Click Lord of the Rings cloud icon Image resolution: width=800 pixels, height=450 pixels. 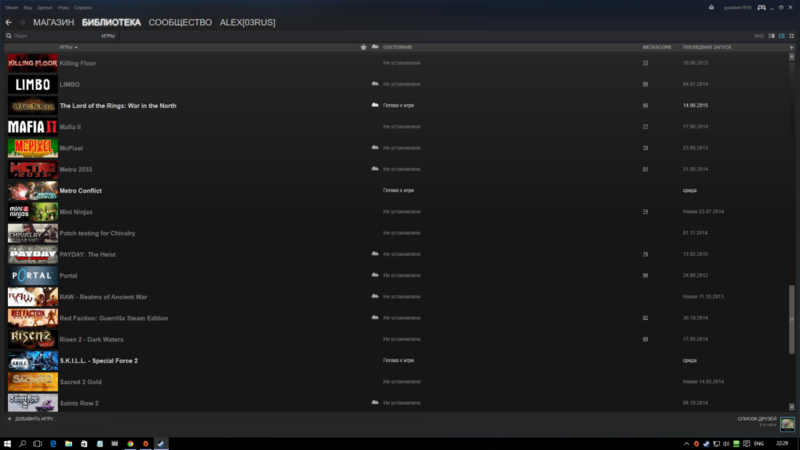tap(375, 105)
